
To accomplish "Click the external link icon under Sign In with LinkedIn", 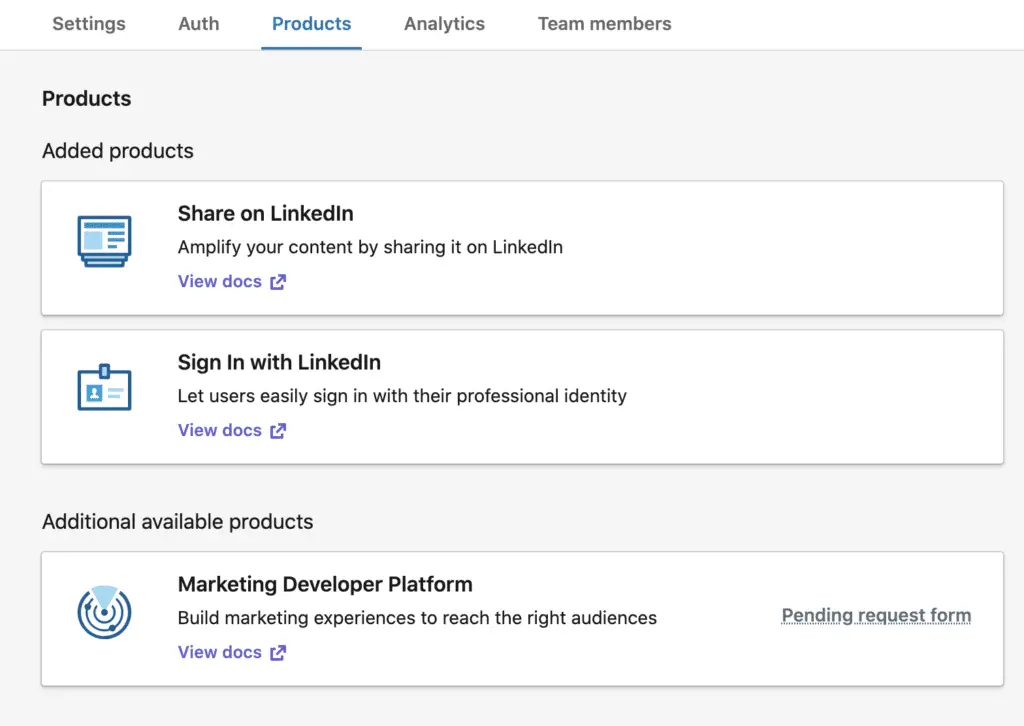I will click(x=278, y=431).
